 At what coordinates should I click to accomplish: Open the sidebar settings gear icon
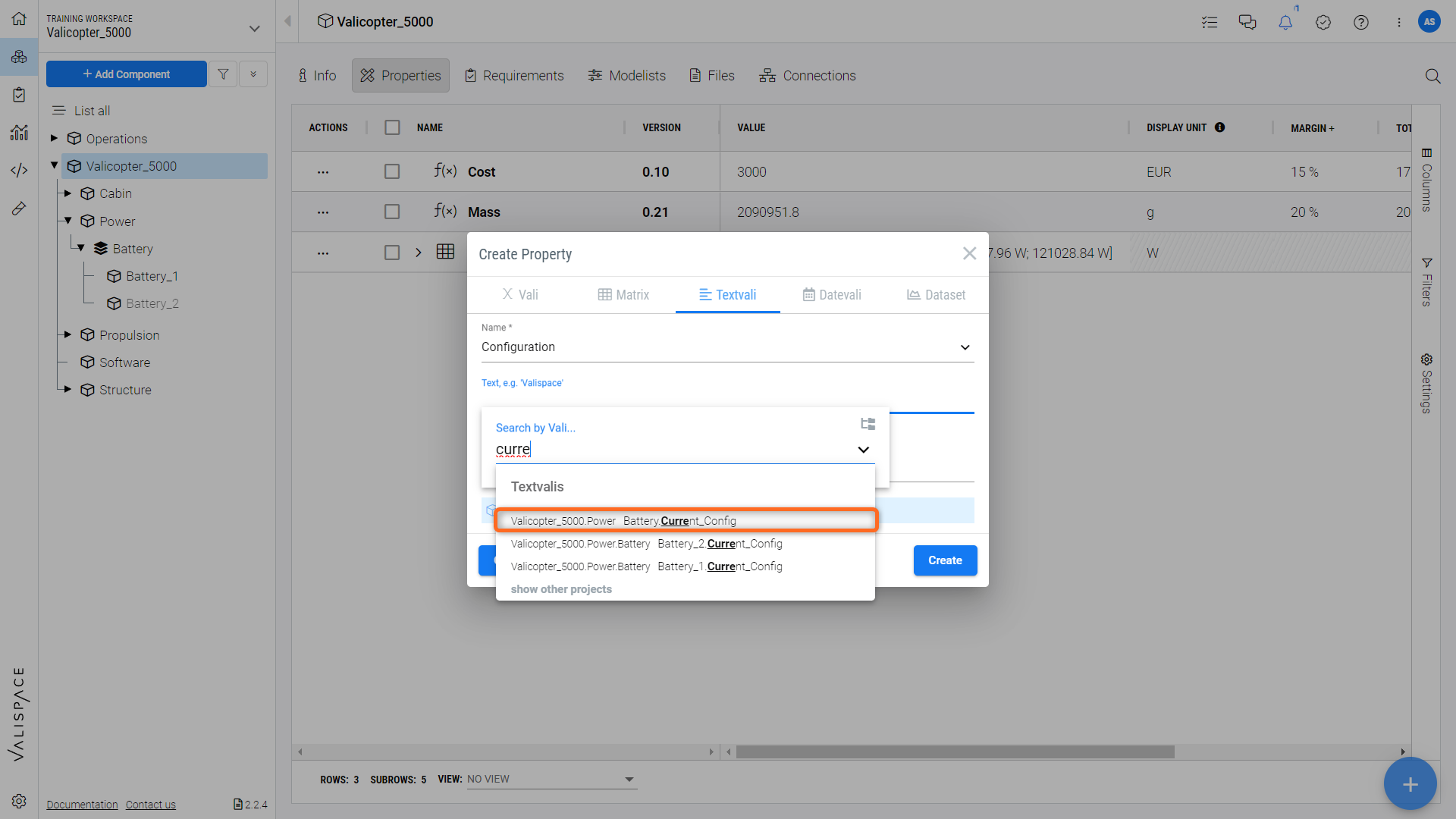point(19,801)
